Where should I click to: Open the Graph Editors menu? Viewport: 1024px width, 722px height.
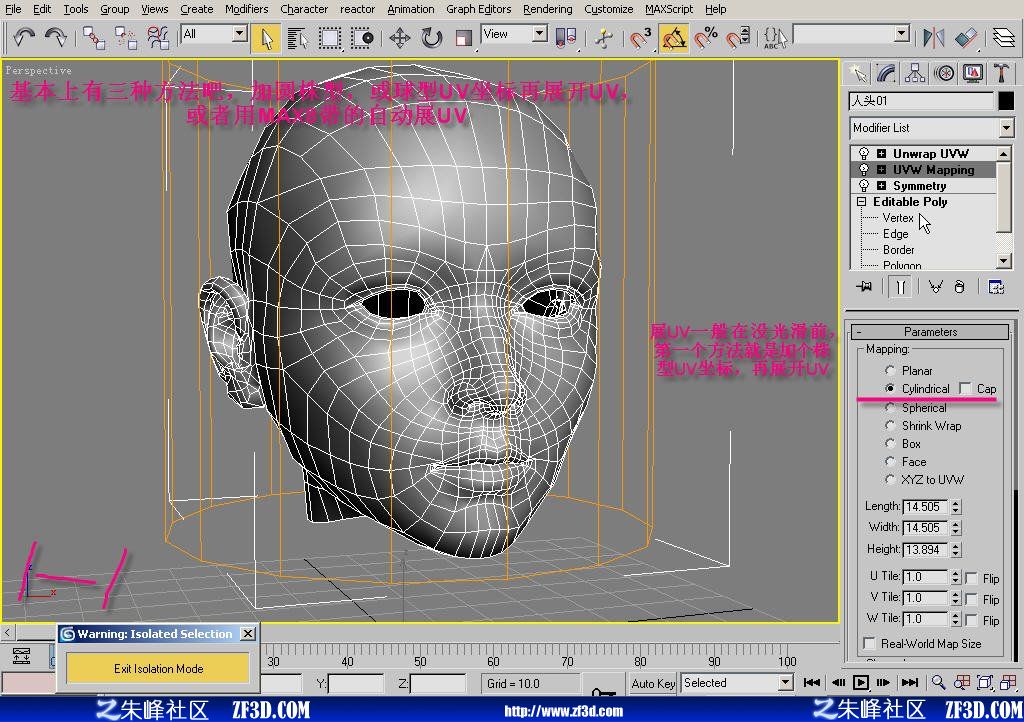pos(478,9)
